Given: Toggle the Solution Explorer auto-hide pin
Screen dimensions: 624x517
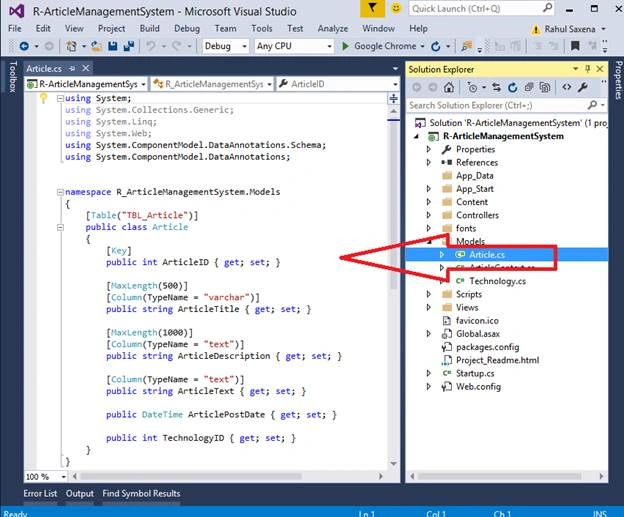Looking at the screenshot, I should point(587,69).
